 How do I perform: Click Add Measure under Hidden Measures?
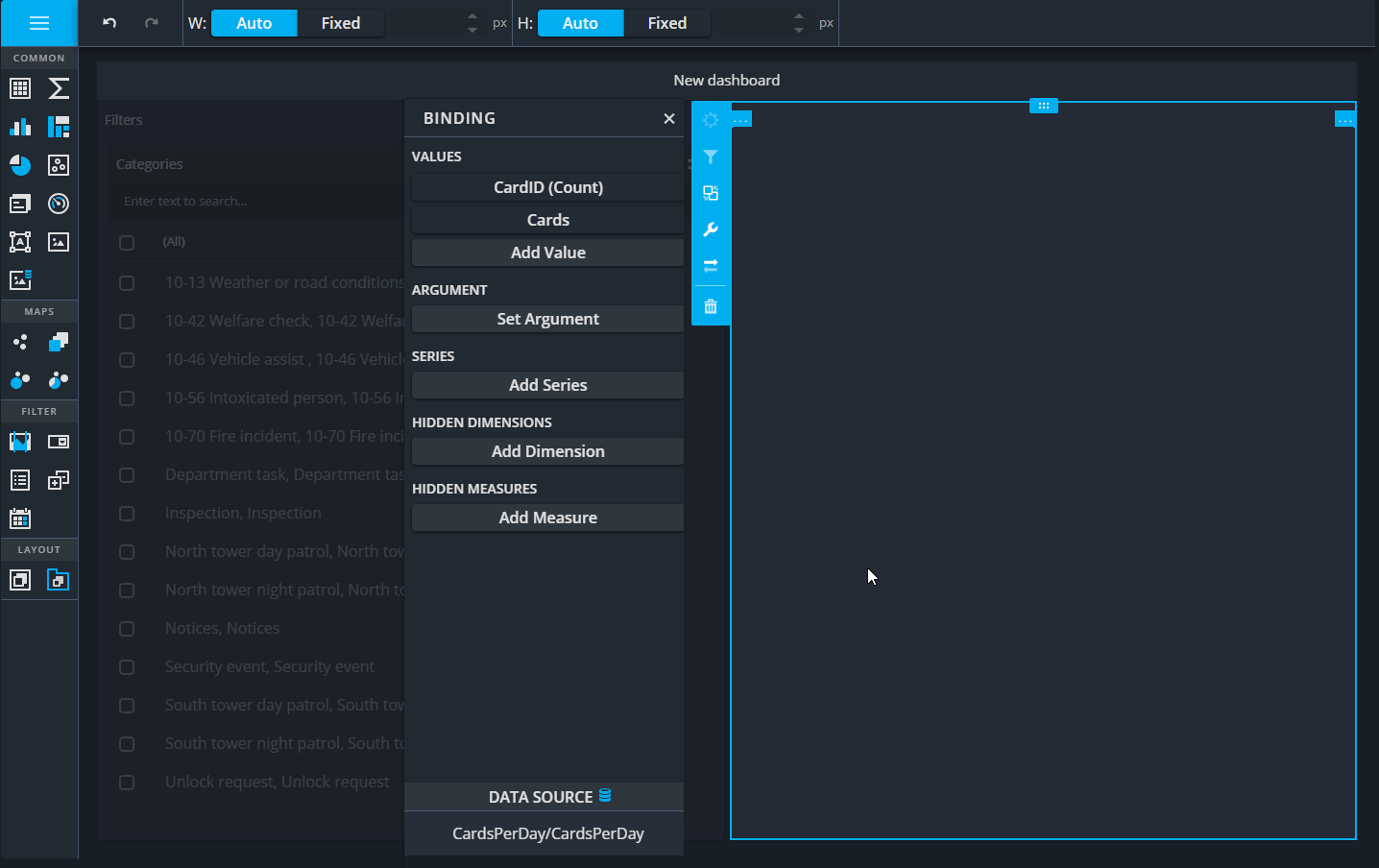pos(547,518)
